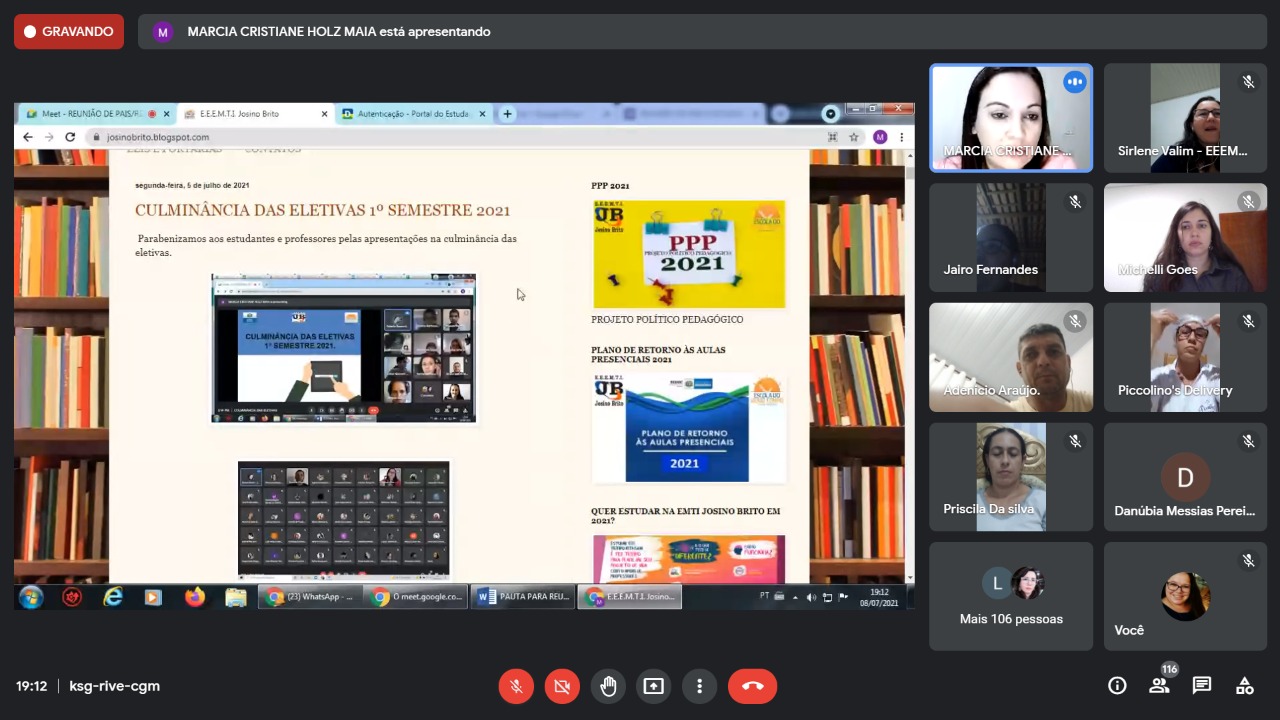Open the file explorer folder in taskbar
Image resolution: width=1280 pixels, height=720 pixels.
(x=235, y=597)
